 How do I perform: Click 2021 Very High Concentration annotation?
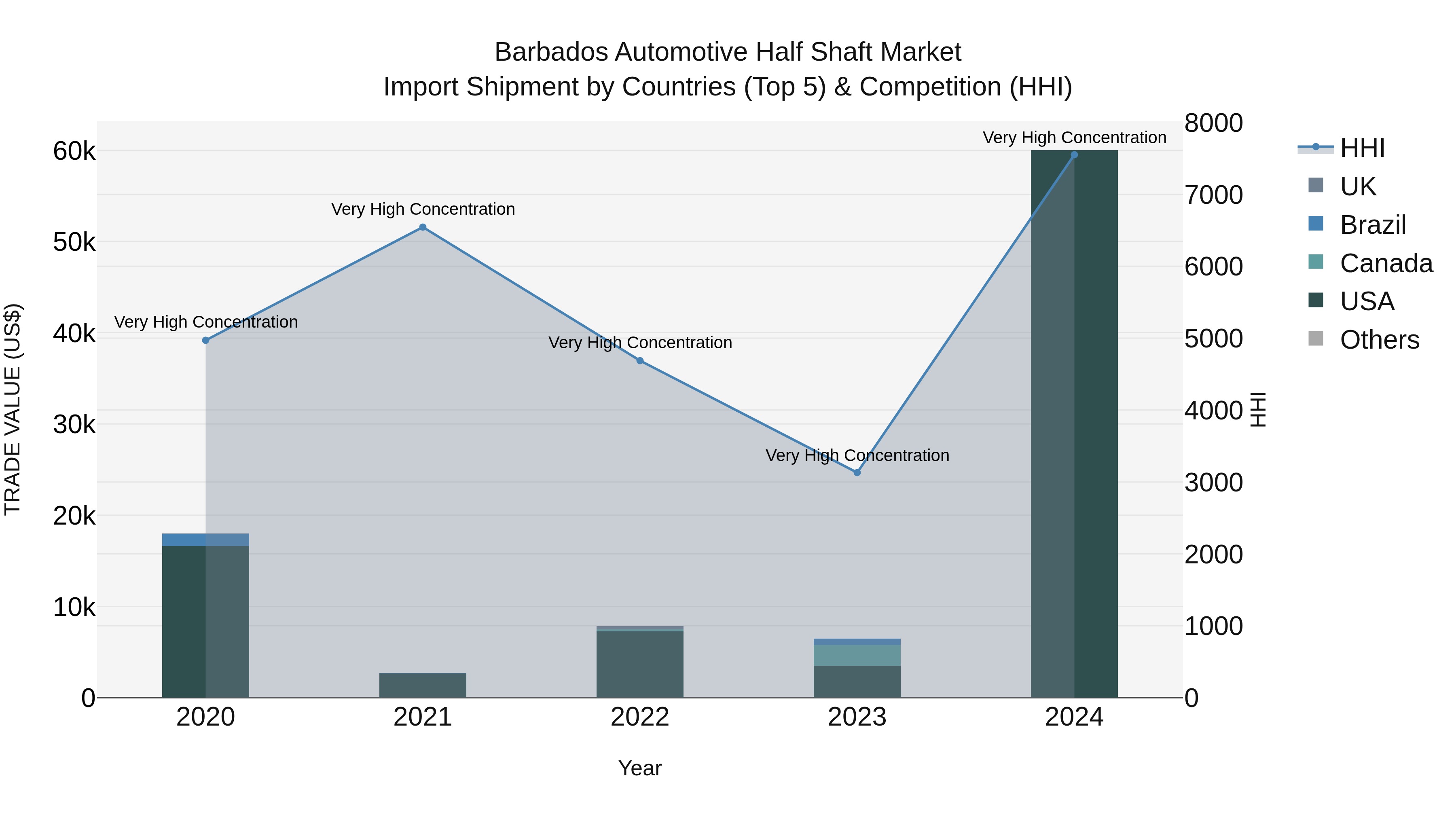click(x=423, y=209)
